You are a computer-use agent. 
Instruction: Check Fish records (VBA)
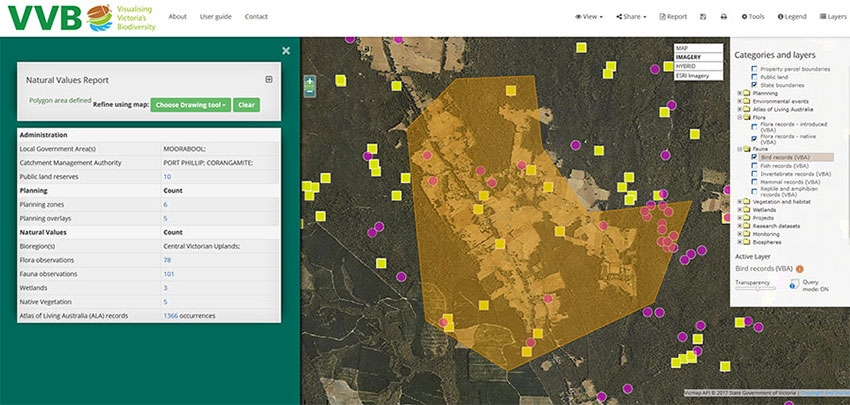point(754,165)
